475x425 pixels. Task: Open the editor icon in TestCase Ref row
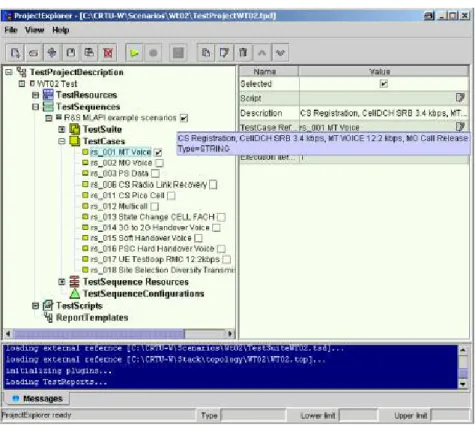(460, 127)
